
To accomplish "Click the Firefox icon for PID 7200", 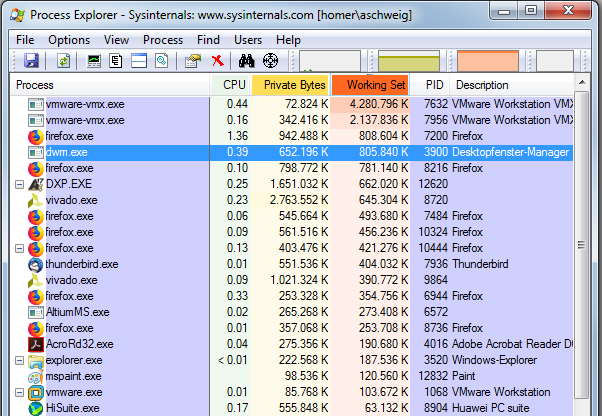I will [35, 136].
